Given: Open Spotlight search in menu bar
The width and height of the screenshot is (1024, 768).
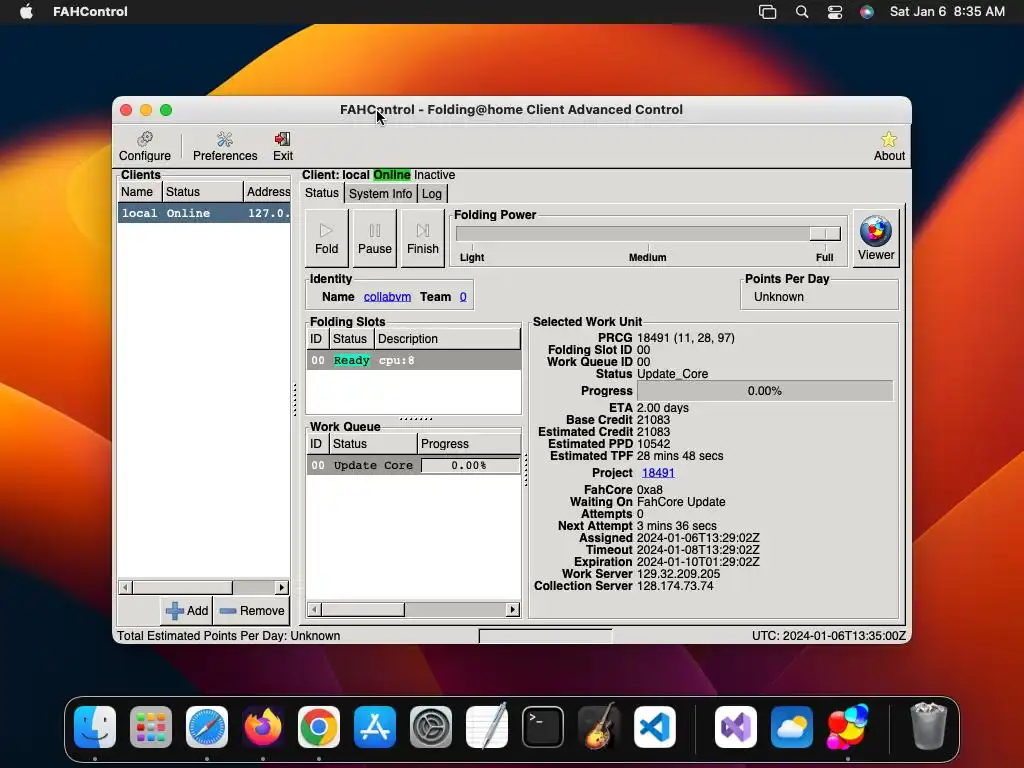Looking at the screenshot, I should click(801, 12).
